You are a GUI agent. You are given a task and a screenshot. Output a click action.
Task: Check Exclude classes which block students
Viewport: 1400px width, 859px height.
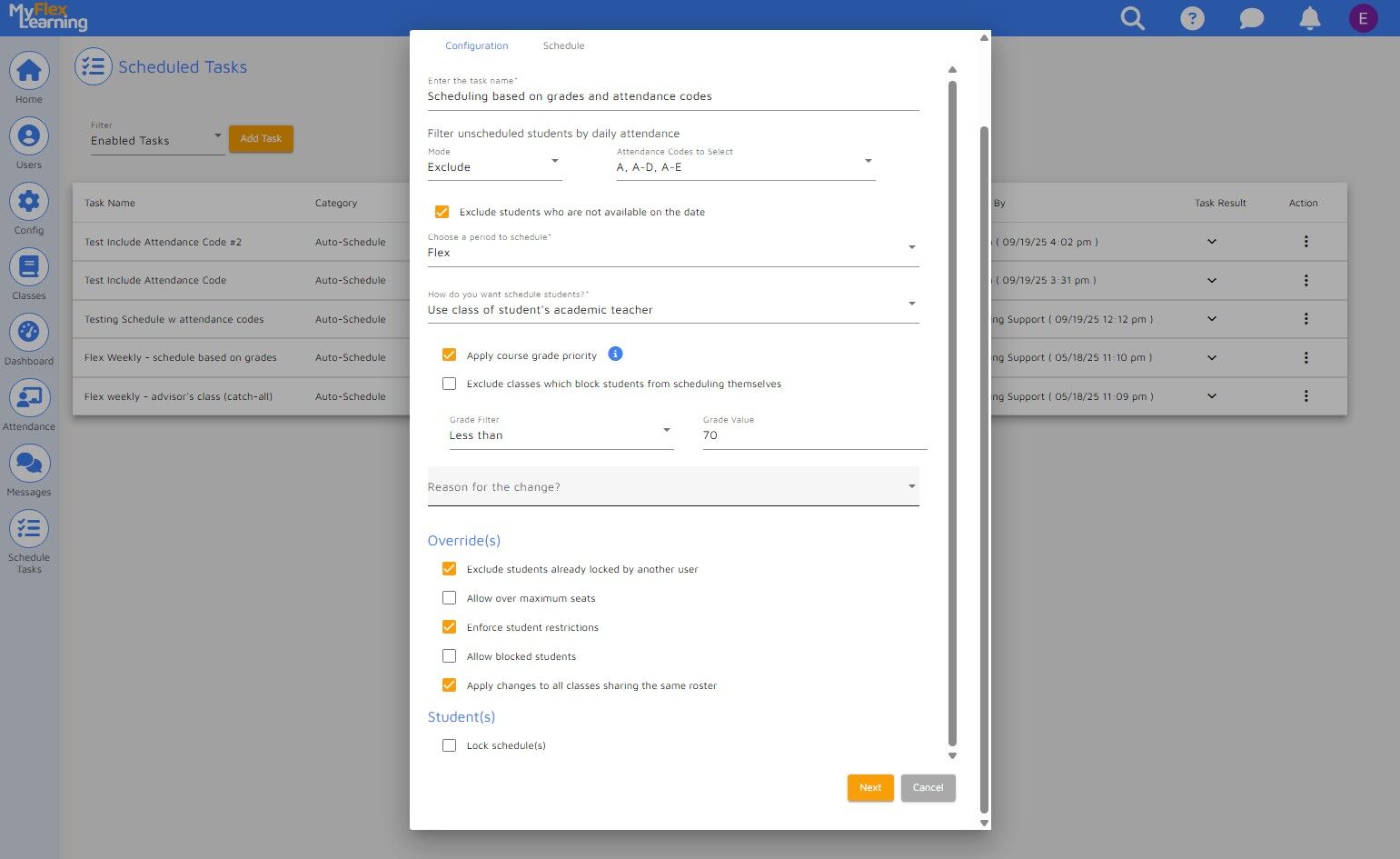click(x=449, y=384)
